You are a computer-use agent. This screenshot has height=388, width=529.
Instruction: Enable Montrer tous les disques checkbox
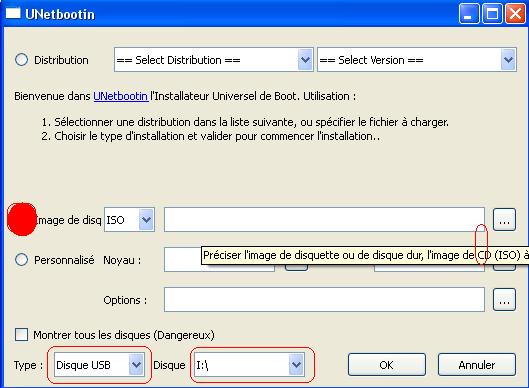(x=21, y=335)
